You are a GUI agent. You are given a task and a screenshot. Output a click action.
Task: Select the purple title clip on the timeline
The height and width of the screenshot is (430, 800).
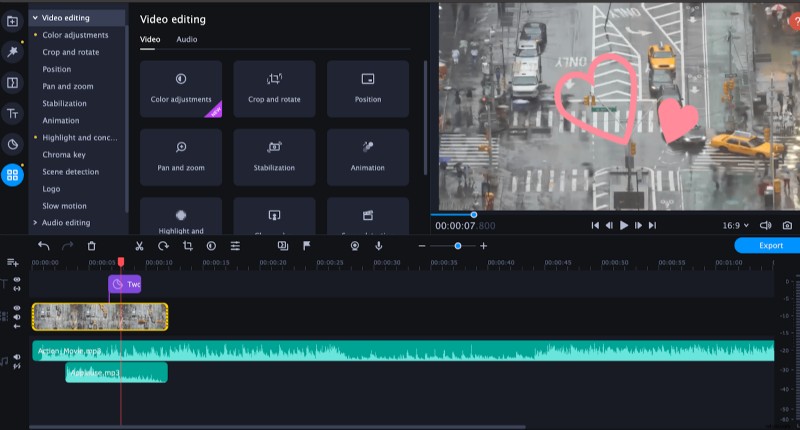pyautogui.click(x=124, y=284)
